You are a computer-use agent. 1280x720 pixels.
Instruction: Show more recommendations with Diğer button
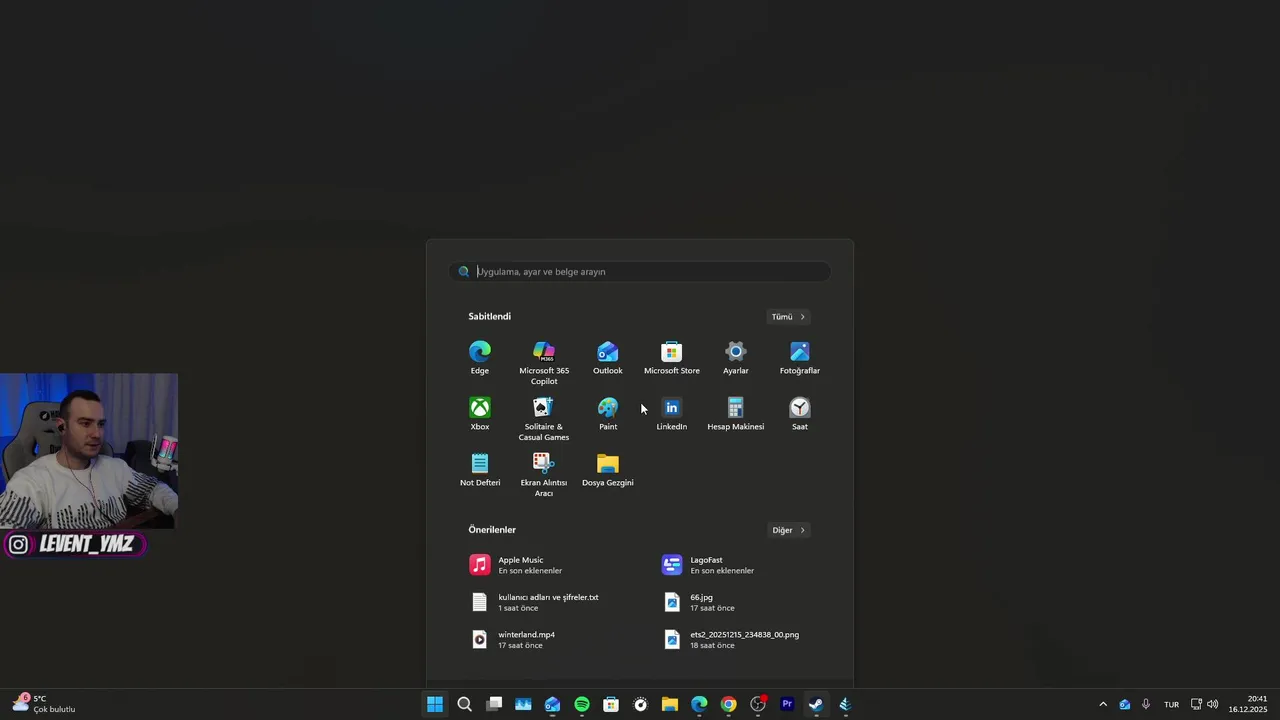[x=788, y=530]
